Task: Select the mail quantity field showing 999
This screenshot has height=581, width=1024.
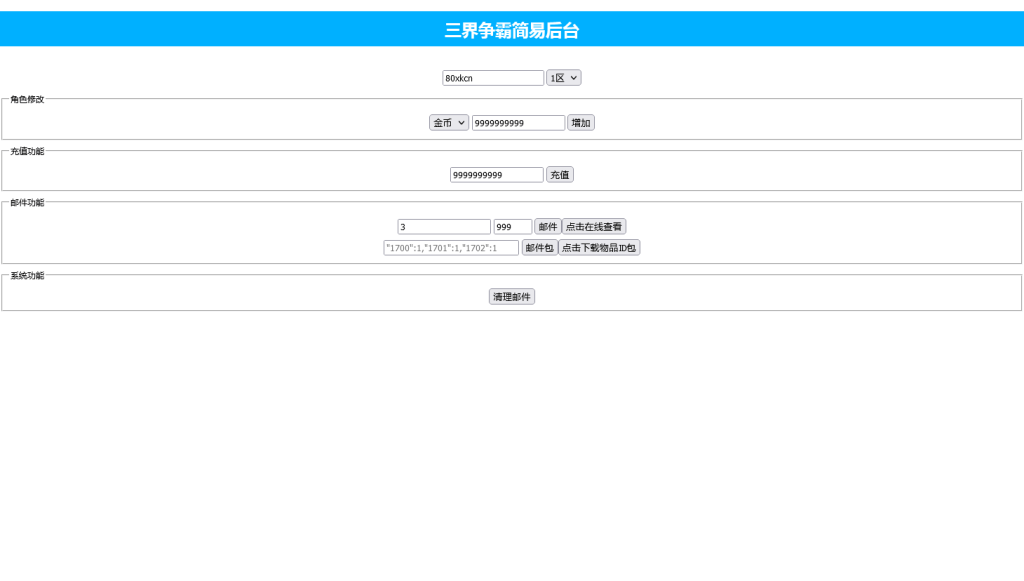Action: pyautogui.click(x=512, y=226)
